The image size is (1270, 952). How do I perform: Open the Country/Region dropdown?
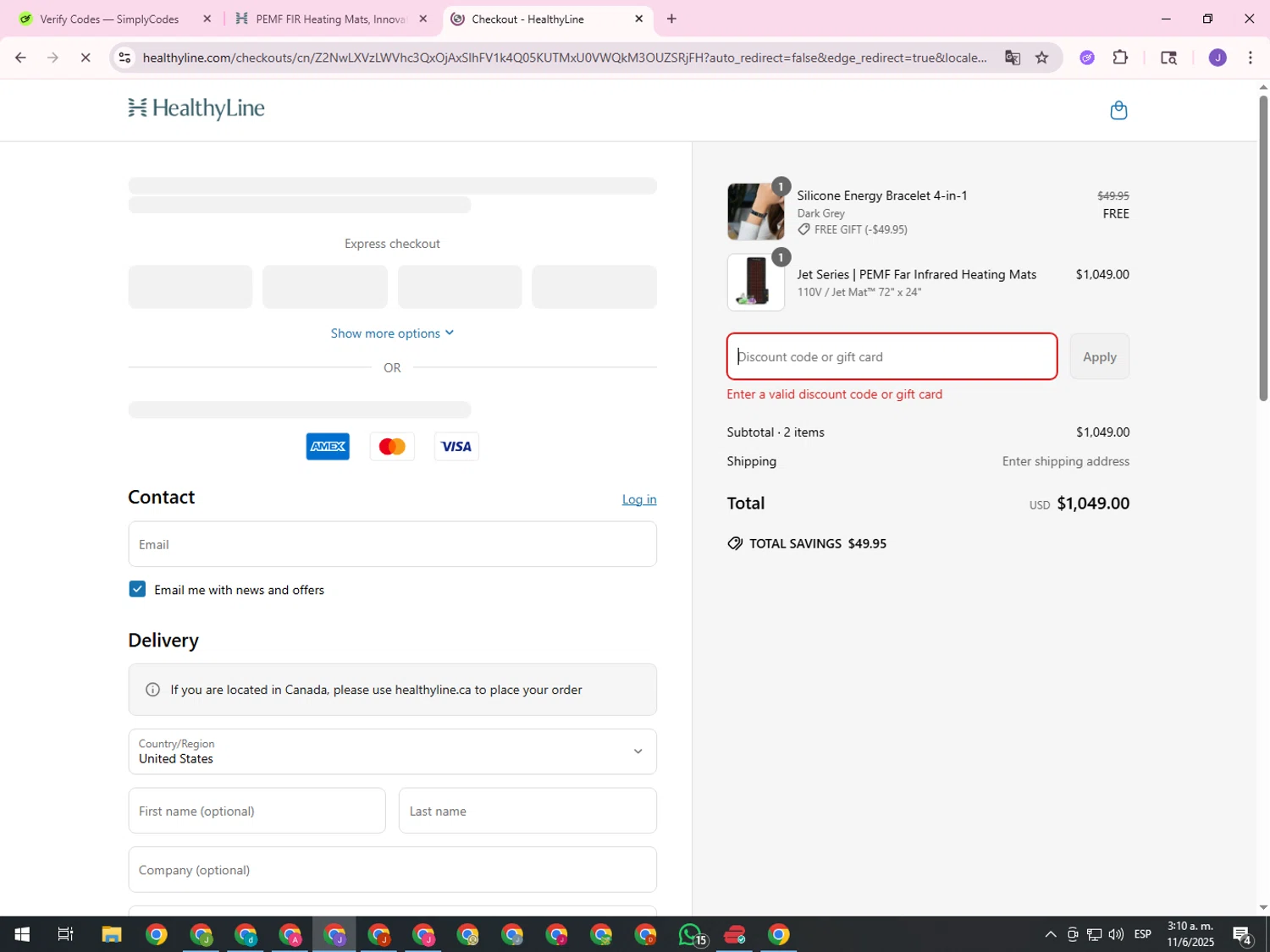(x=392, y=751)
